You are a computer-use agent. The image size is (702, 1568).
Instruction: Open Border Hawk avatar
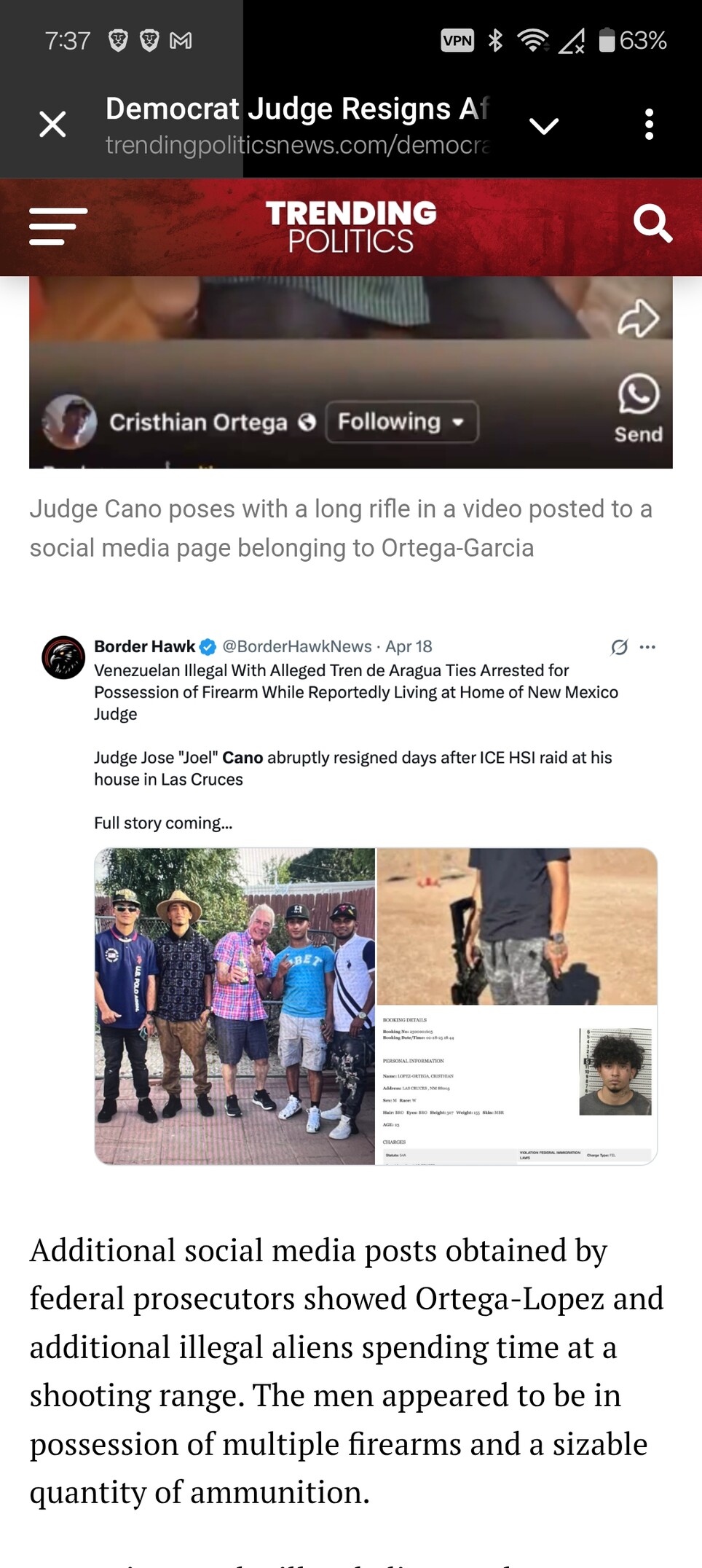[x=63, y=657]
